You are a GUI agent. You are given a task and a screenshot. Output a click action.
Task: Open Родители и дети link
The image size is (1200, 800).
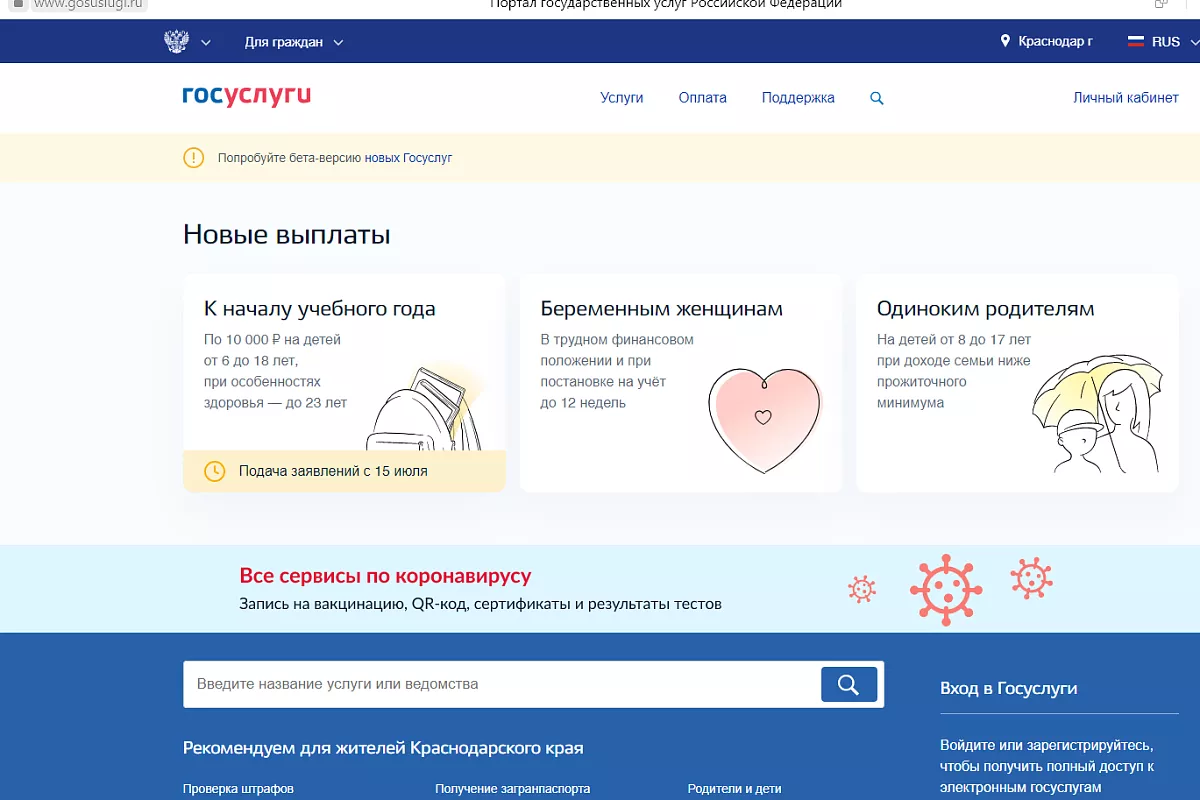coord(734,789)
